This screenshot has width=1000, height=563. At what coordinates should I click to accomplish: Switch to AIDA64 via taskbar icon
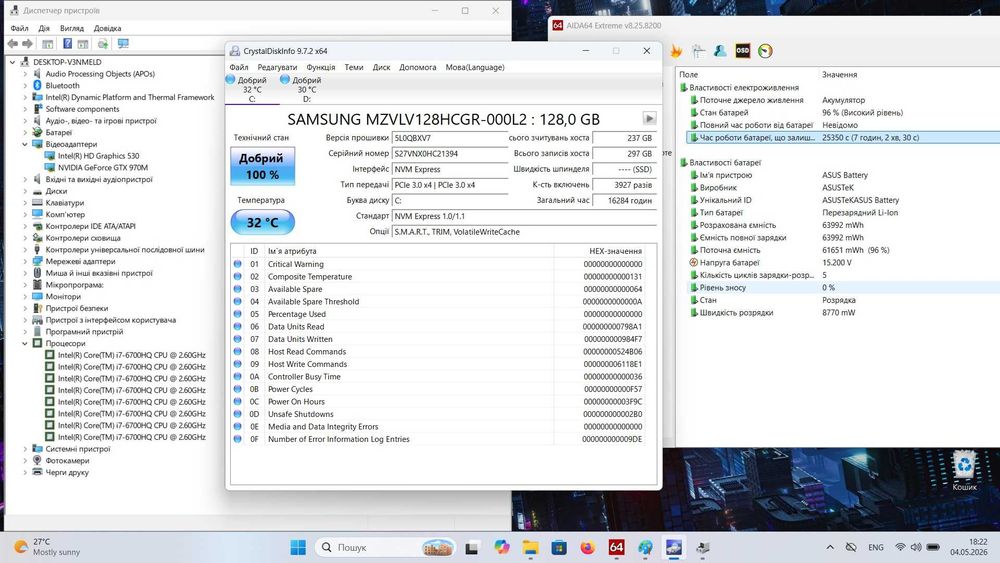616,547
